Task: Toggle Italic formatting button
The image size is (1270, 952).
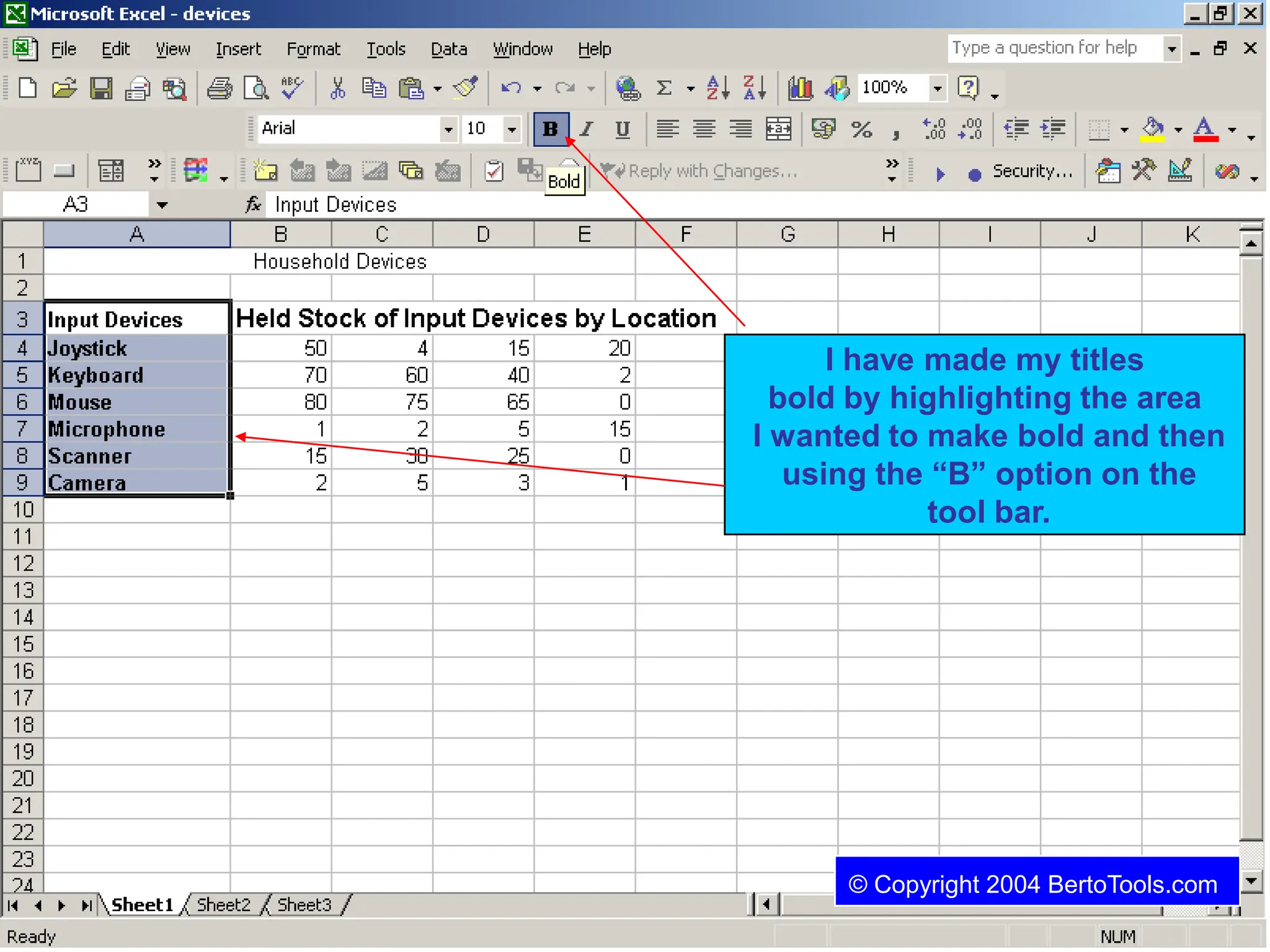Action: (587, 129)
